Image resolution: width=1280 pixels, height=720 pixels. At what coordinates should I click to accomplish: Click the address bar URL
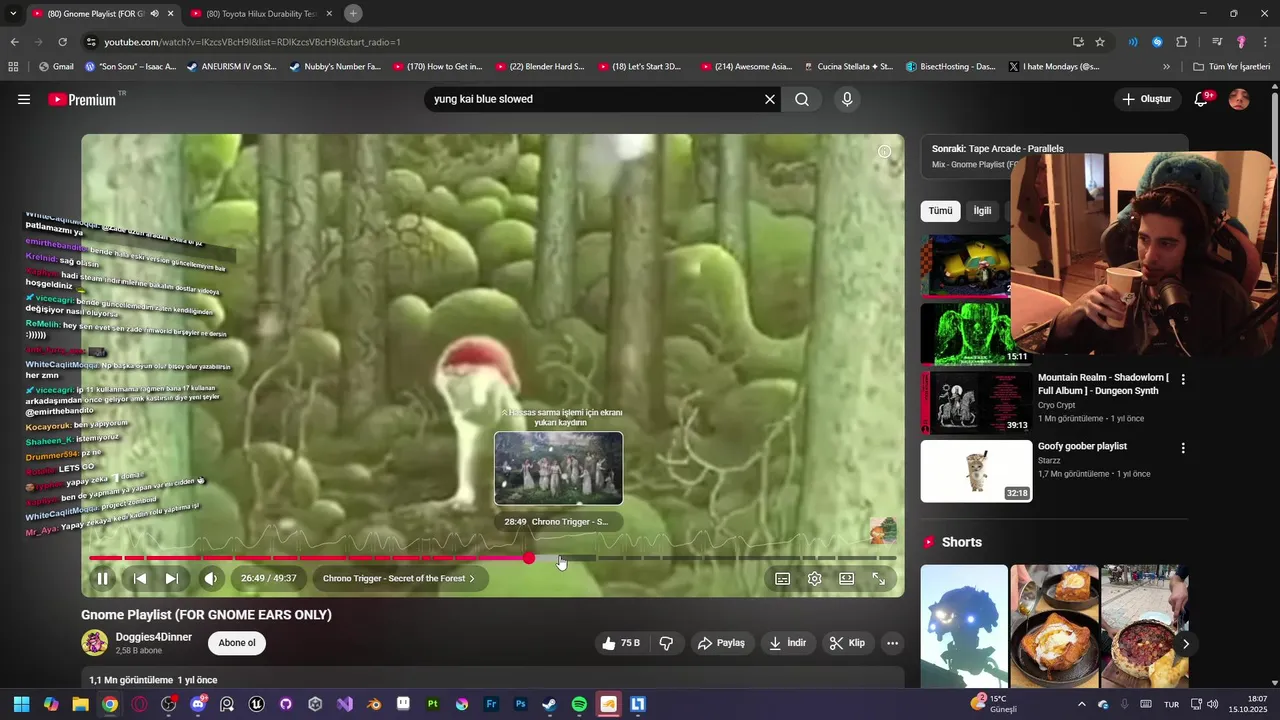pyautogui.click(x=252, y=42)
